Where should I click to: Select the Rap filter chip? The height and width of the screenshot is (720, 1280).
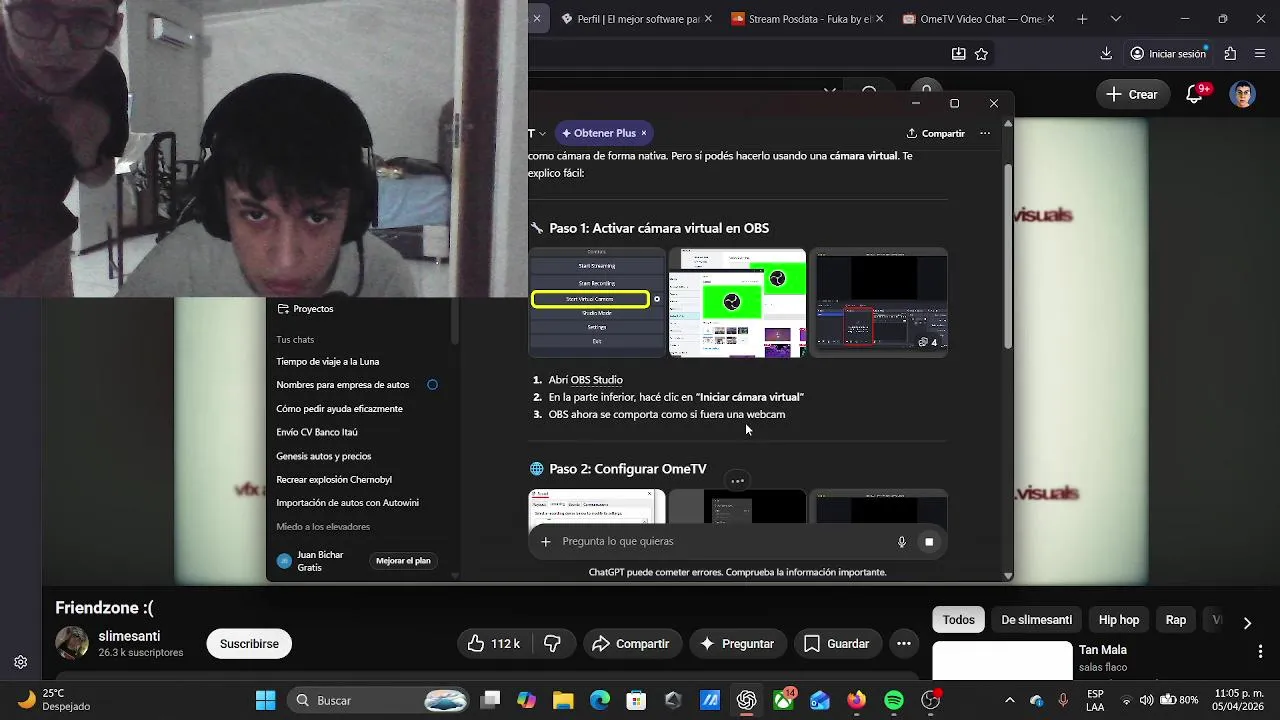pyautogui.click(x=1176, y=620)
